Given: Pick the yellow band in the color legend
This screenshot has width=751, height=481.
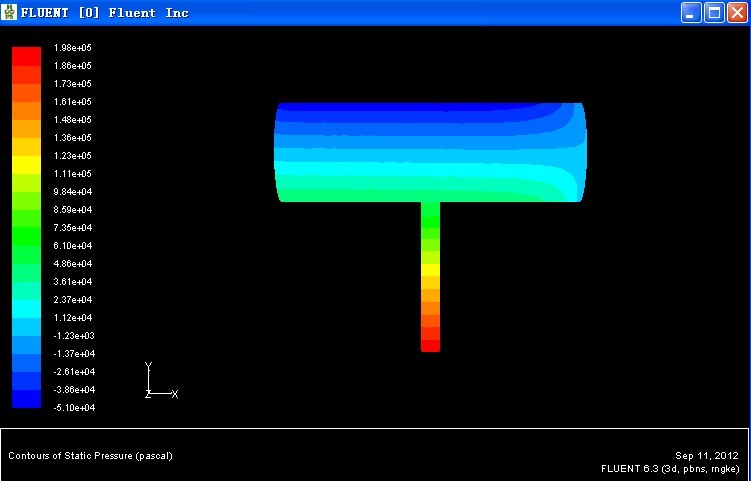Looking at the screenshot, I should click(26, 164).
